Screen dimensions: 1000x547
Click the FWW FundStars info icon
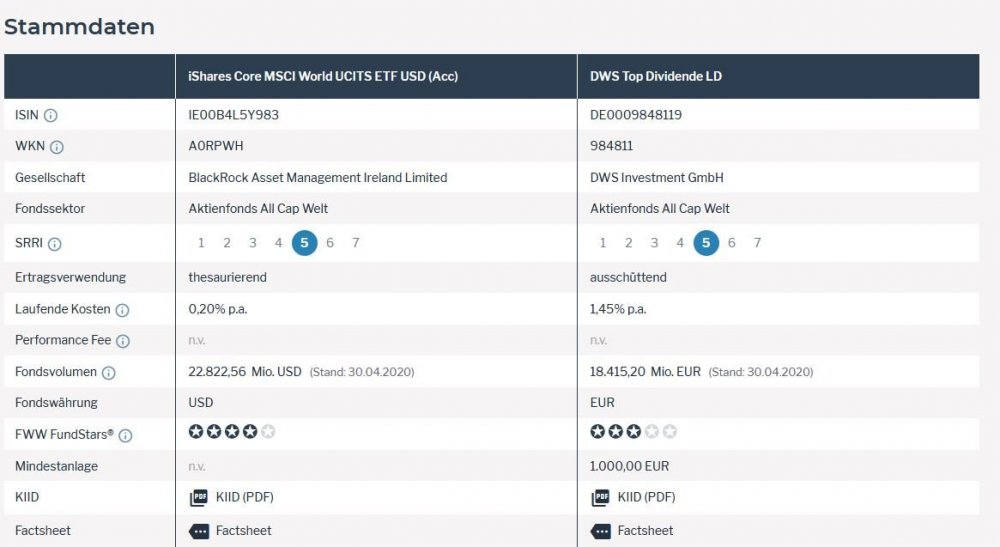(126, 435)
